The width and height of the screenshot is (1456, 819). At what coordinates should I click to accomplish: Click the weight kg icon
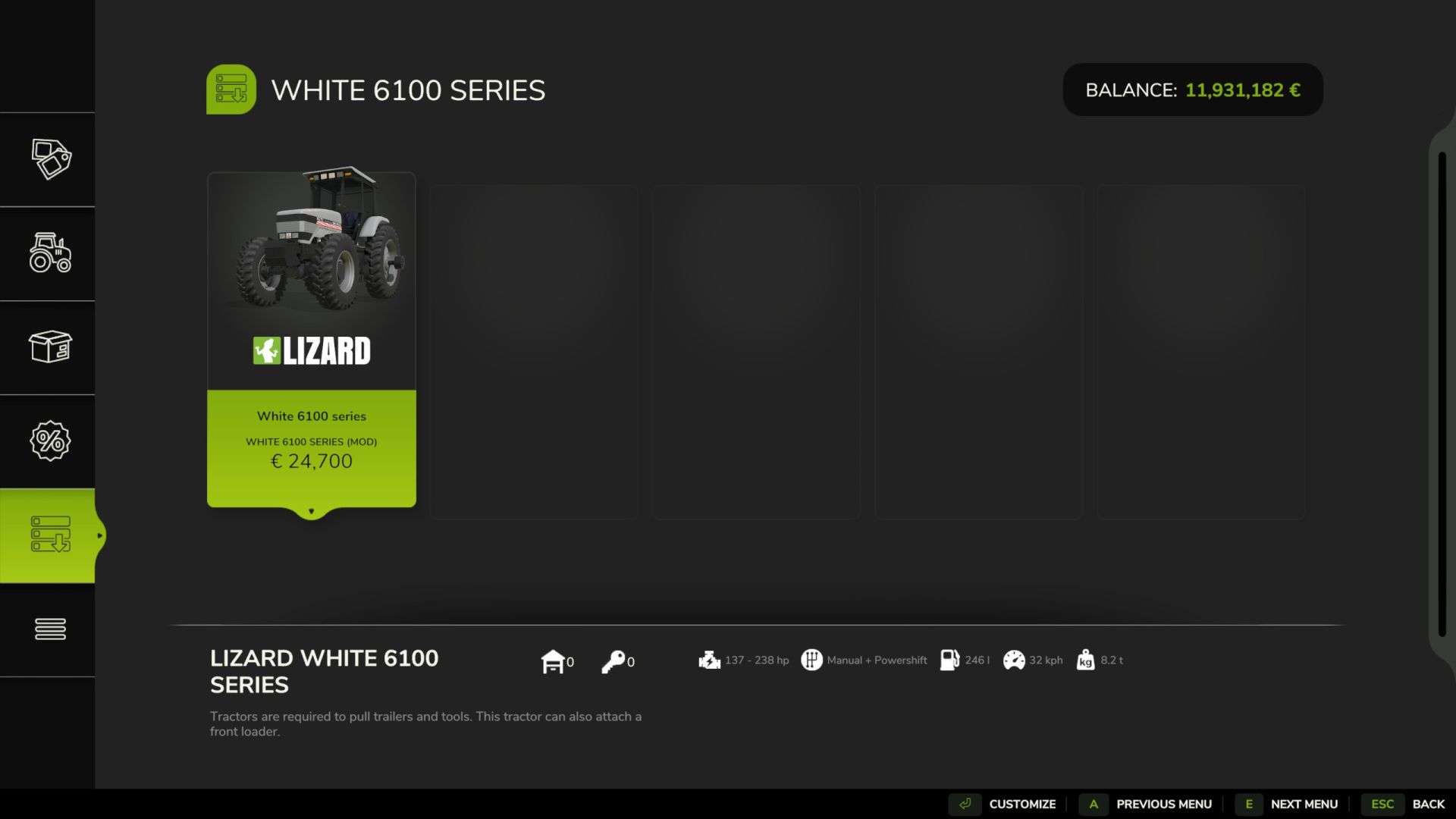tap(1085, 660)
